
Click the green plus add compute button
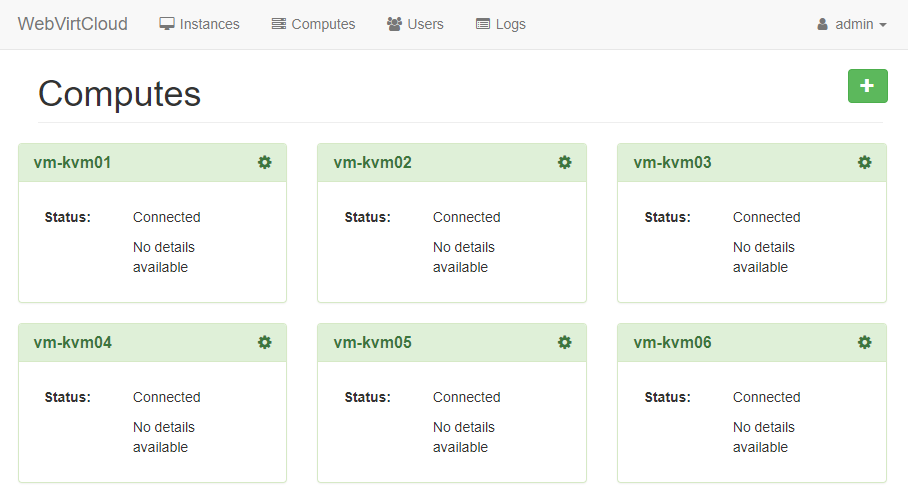point(867,86)
